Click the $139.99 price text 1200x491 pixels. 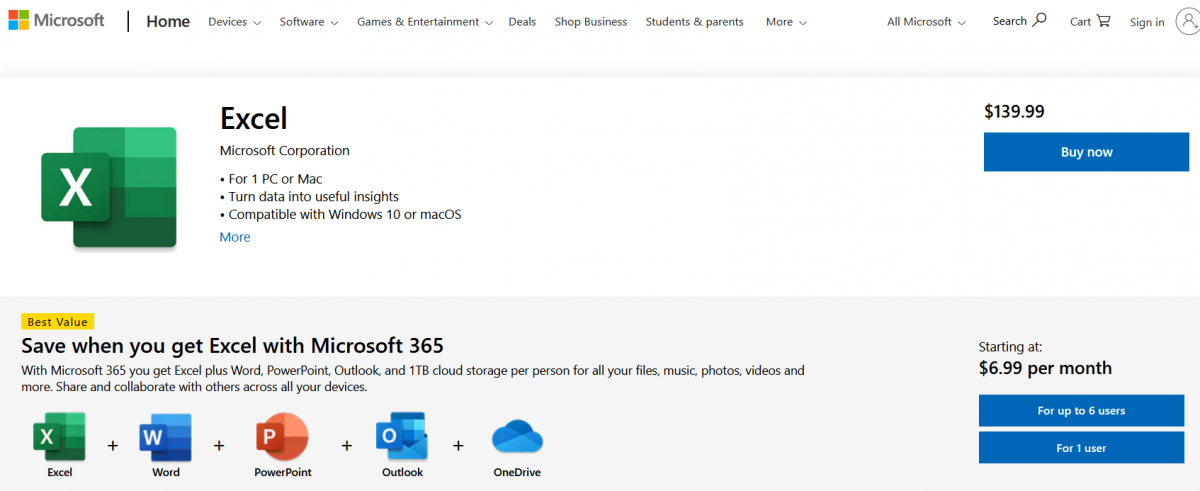(1014, 112)
